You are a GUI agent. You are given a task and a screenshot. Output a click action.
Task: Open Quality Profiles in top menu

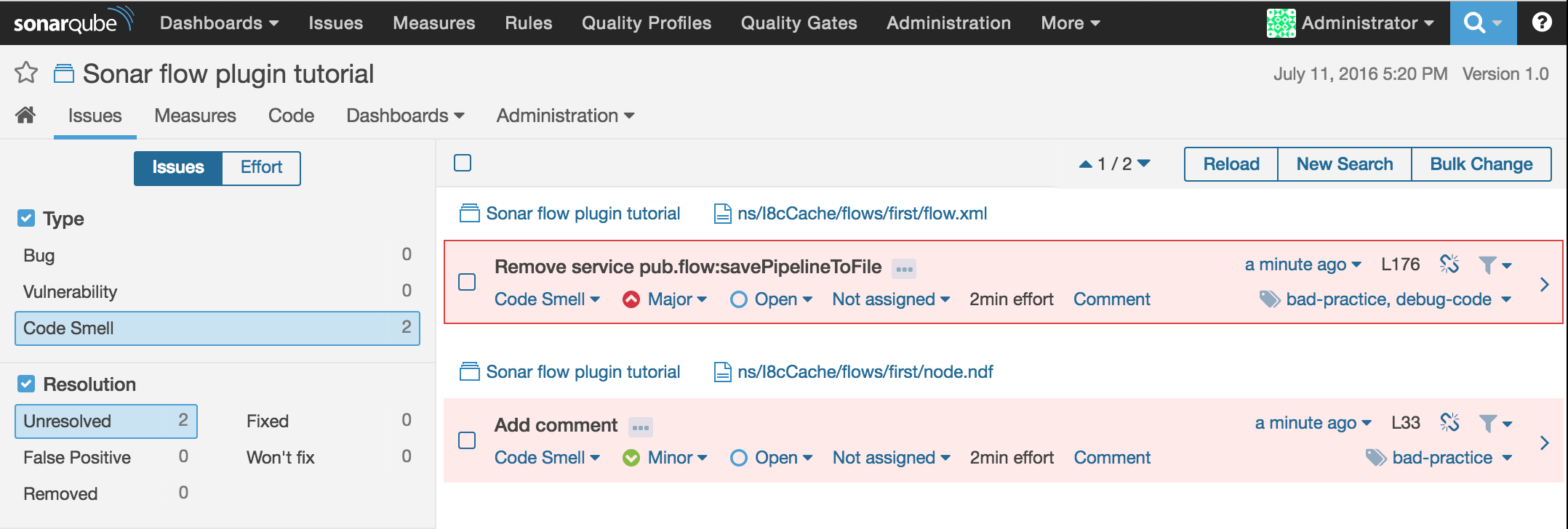coord(646,23)
